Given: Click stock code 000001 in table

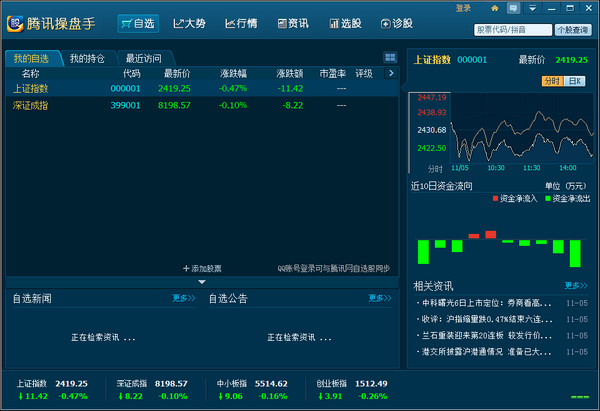Looking at the screenshot, I should click(126, 88).
